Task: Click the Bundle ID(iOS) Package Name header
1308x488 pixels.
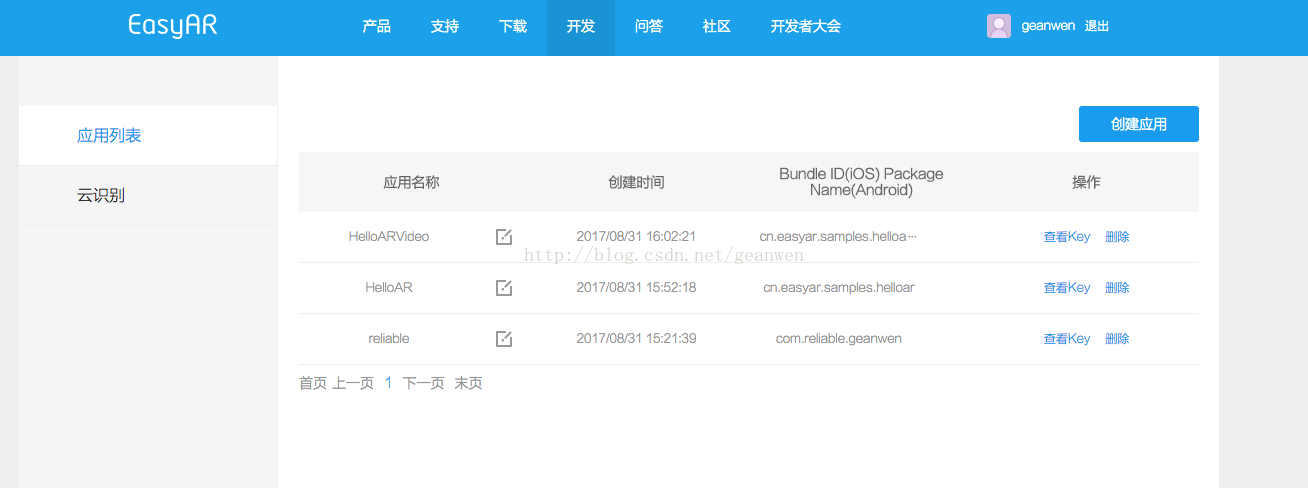Action: coord(861,182)
